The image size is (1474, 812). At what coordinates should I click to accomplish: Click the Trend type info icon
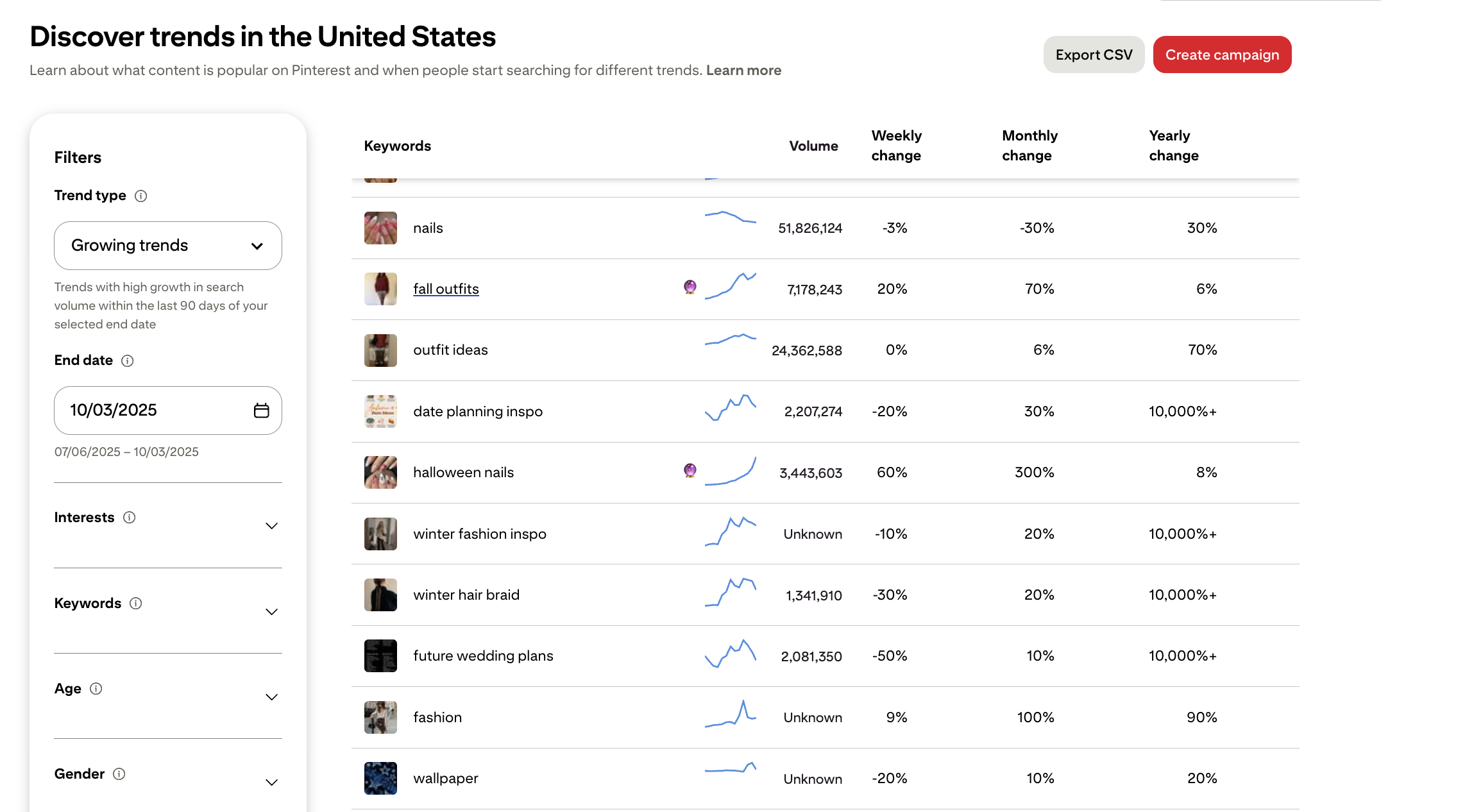click(x=141, y=196)
